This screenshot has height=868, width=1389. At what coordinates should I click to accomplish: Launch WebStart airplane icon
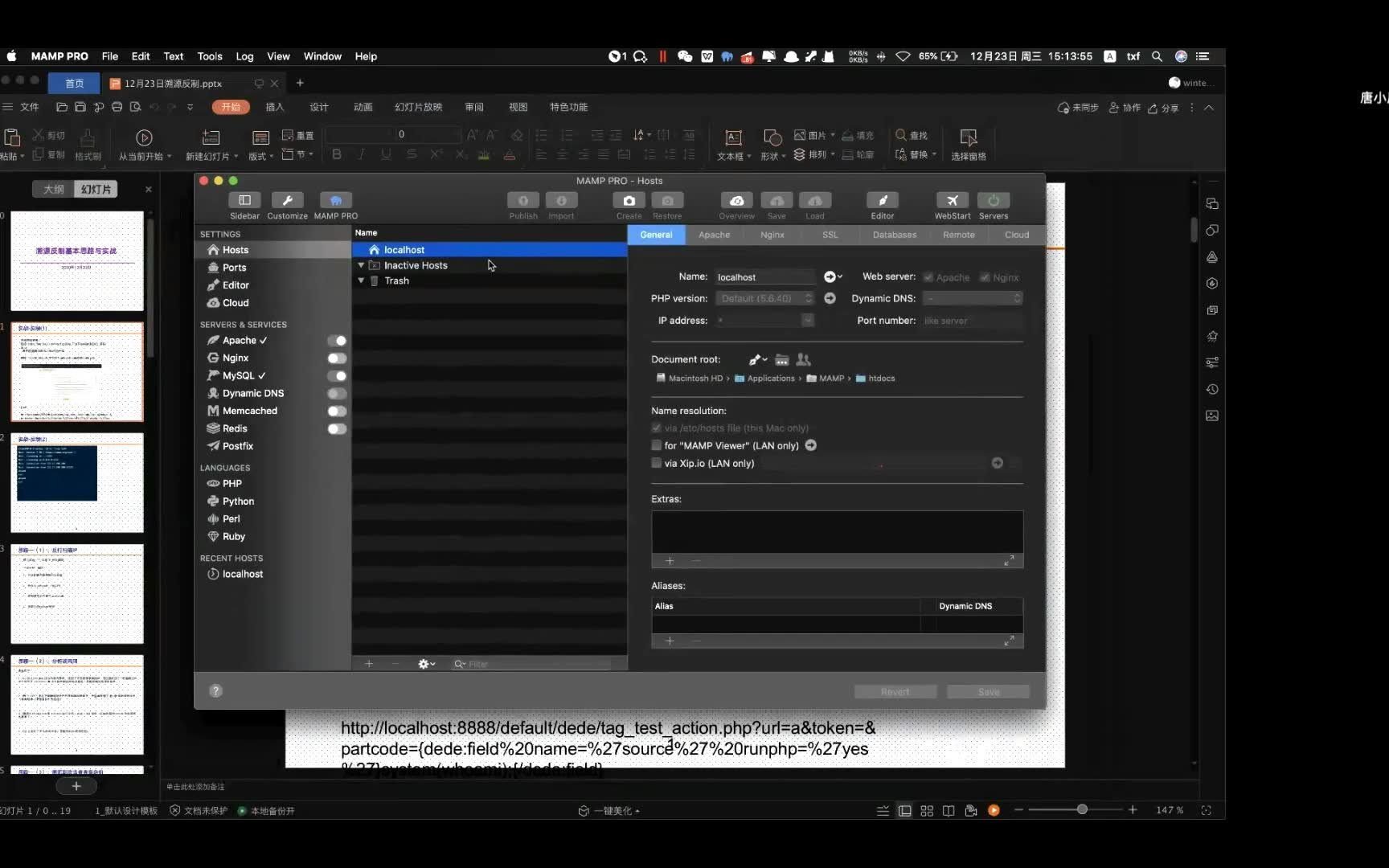pos(952,200)
